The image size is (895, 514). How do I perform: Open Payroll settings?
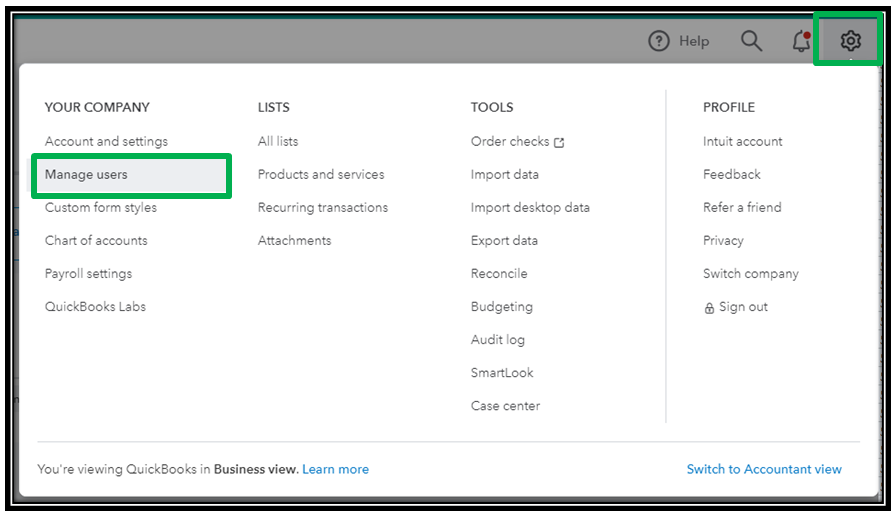(x=88, y=274)
